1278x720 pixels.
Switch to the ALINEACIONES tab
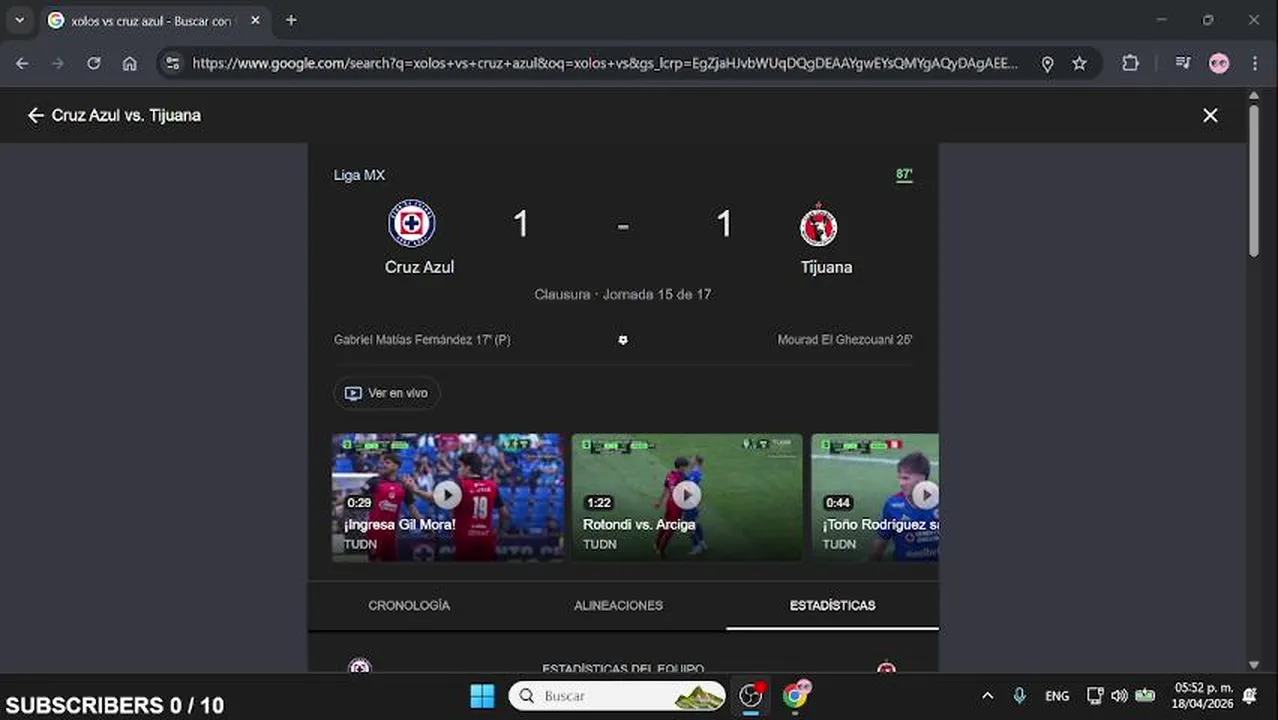tap(618, 605)
